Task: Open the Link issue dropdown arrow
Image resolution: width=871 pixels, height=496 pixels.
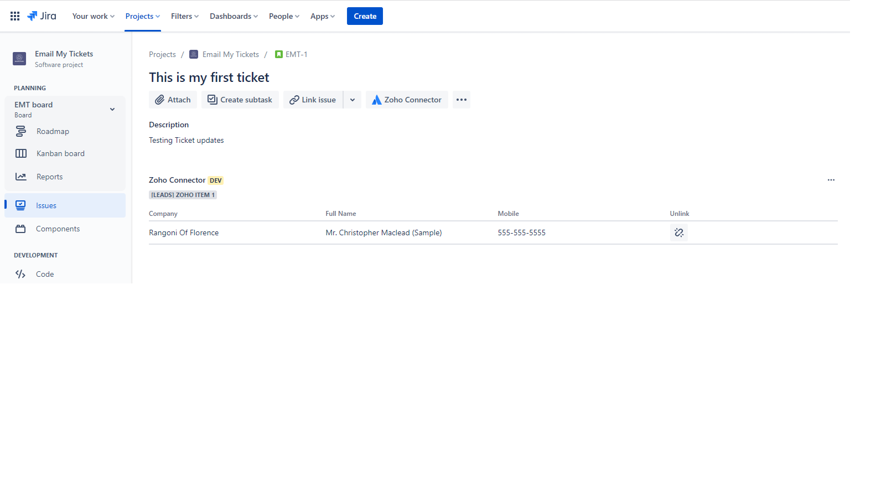Action: coord(352,100)
